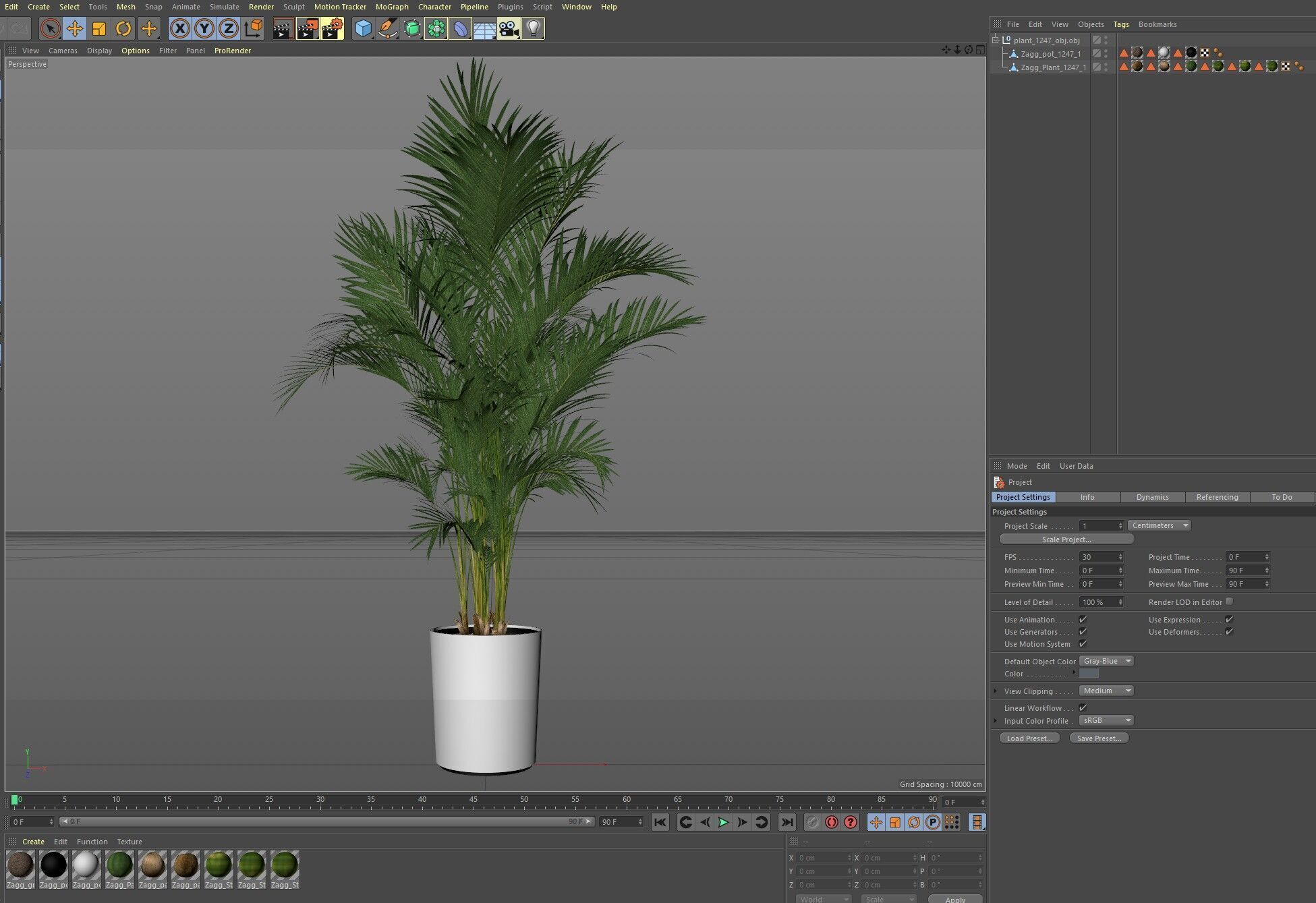The width and height of the screenshot is (1316, 903).
Task: Add a Light bulb object
Action: (x=534, y=28)
